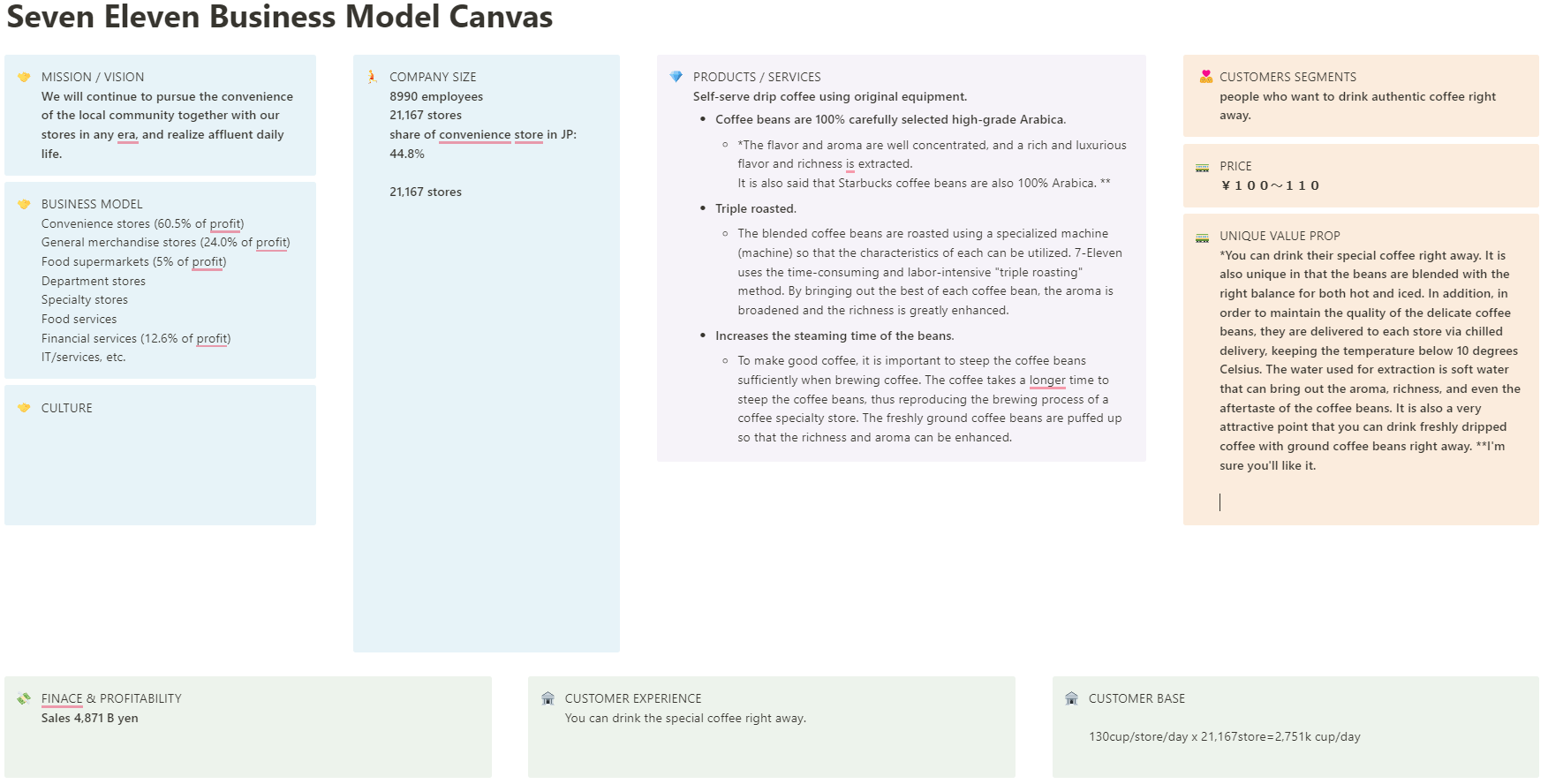Click the icon beside CUSTOMERS SEGMENTS
The height and width of the screenshot is (784, 1548).
(x=1205, y=77)
